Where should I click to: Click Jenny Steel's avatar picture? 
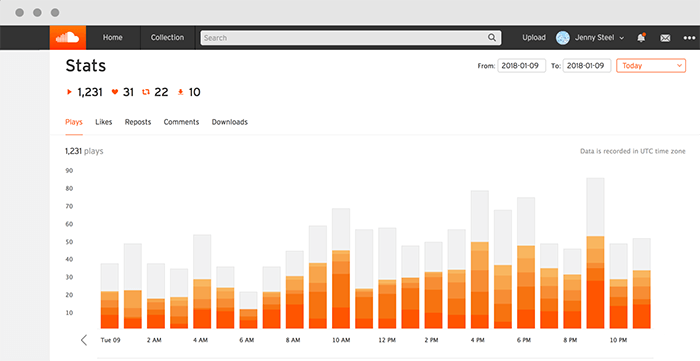point(562,38)
